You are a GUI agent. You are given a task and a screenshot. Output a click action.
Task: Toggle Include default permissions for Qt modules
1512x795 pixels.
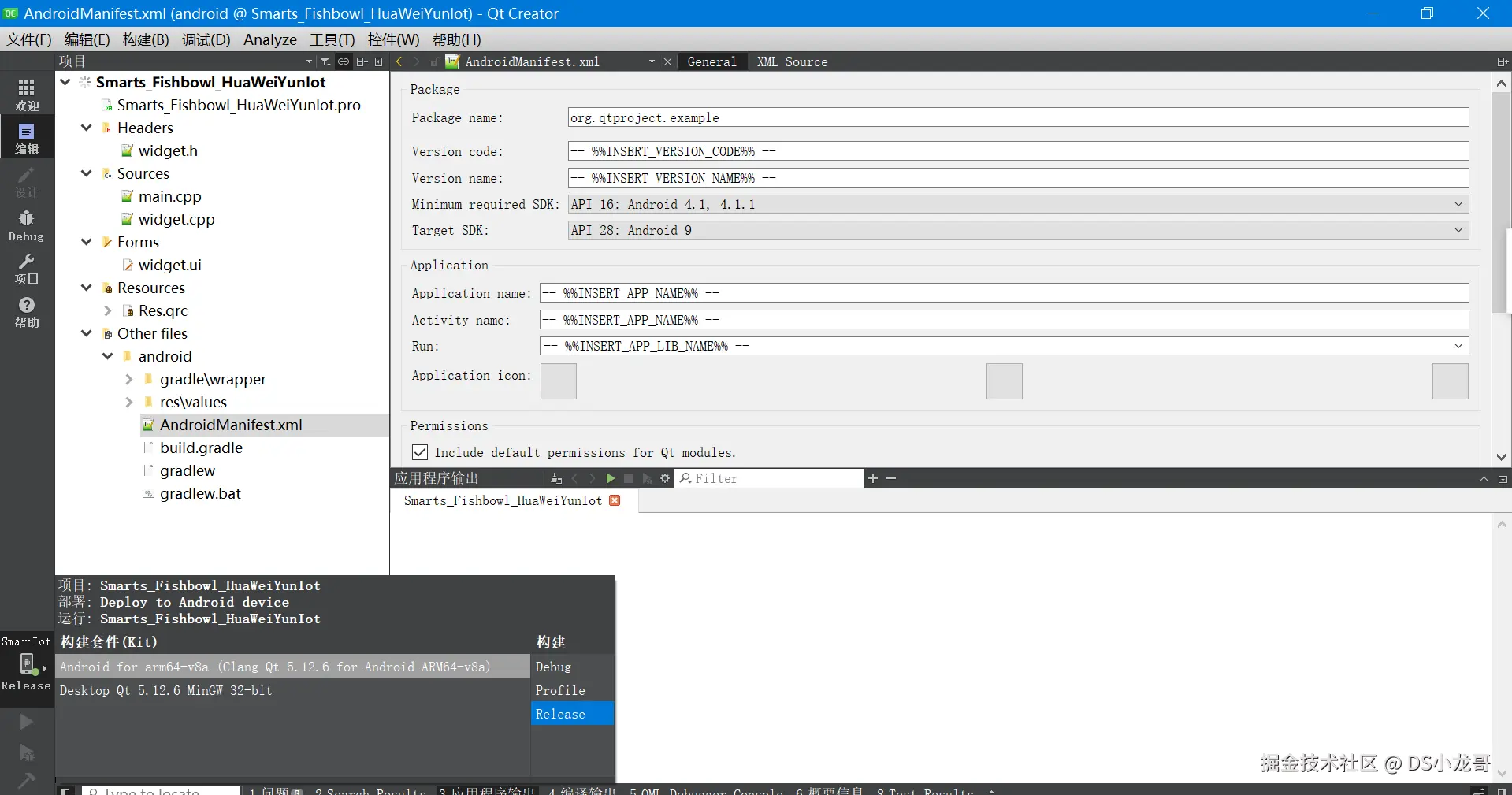420,452
